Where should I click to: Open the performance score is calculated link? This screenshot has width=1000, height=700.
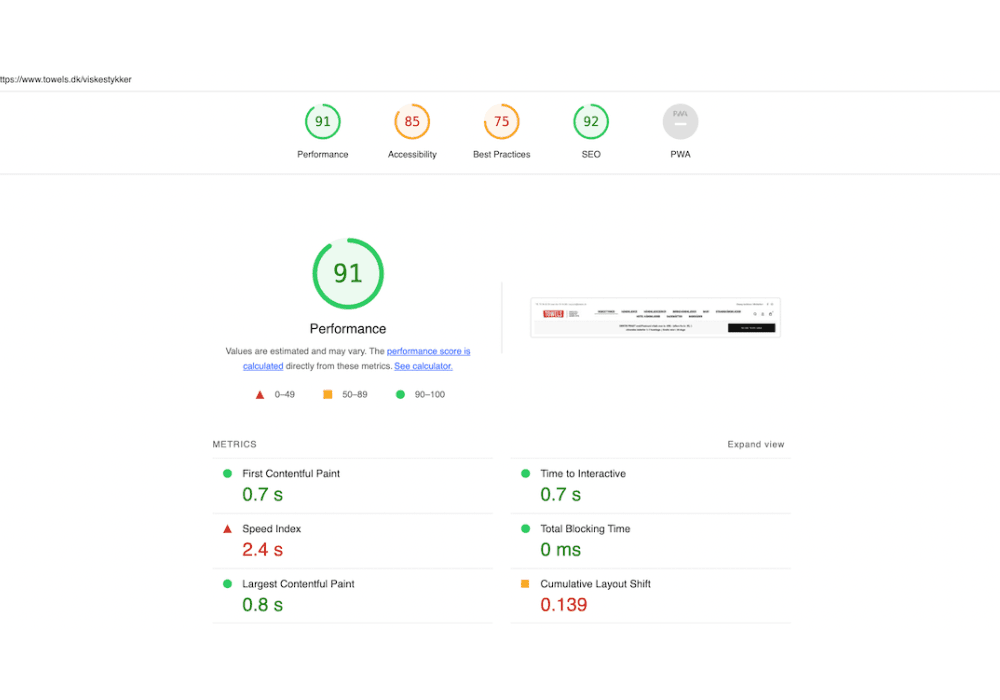(428, 351)
